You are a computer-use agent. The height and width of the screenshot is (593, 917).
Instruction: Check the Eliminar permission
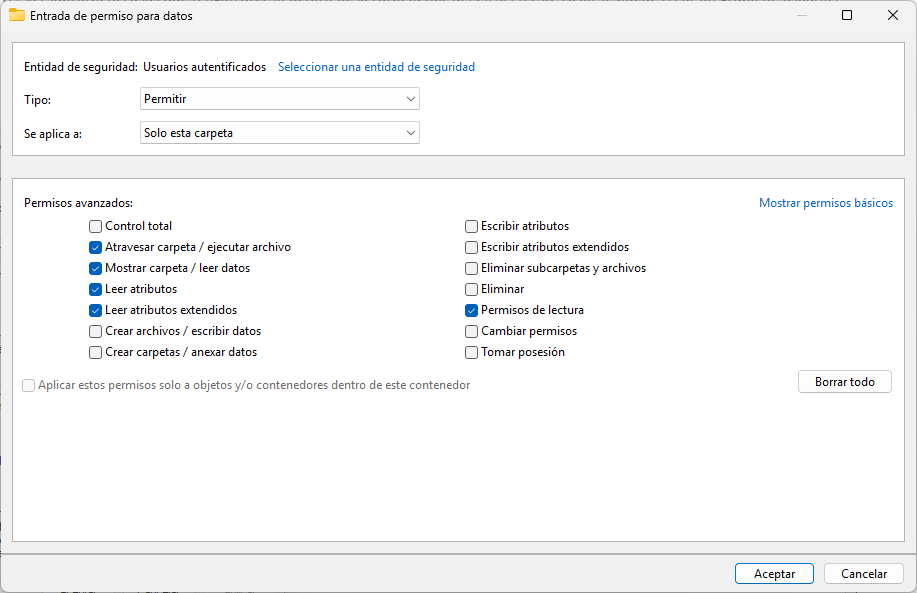click(470, 289)
